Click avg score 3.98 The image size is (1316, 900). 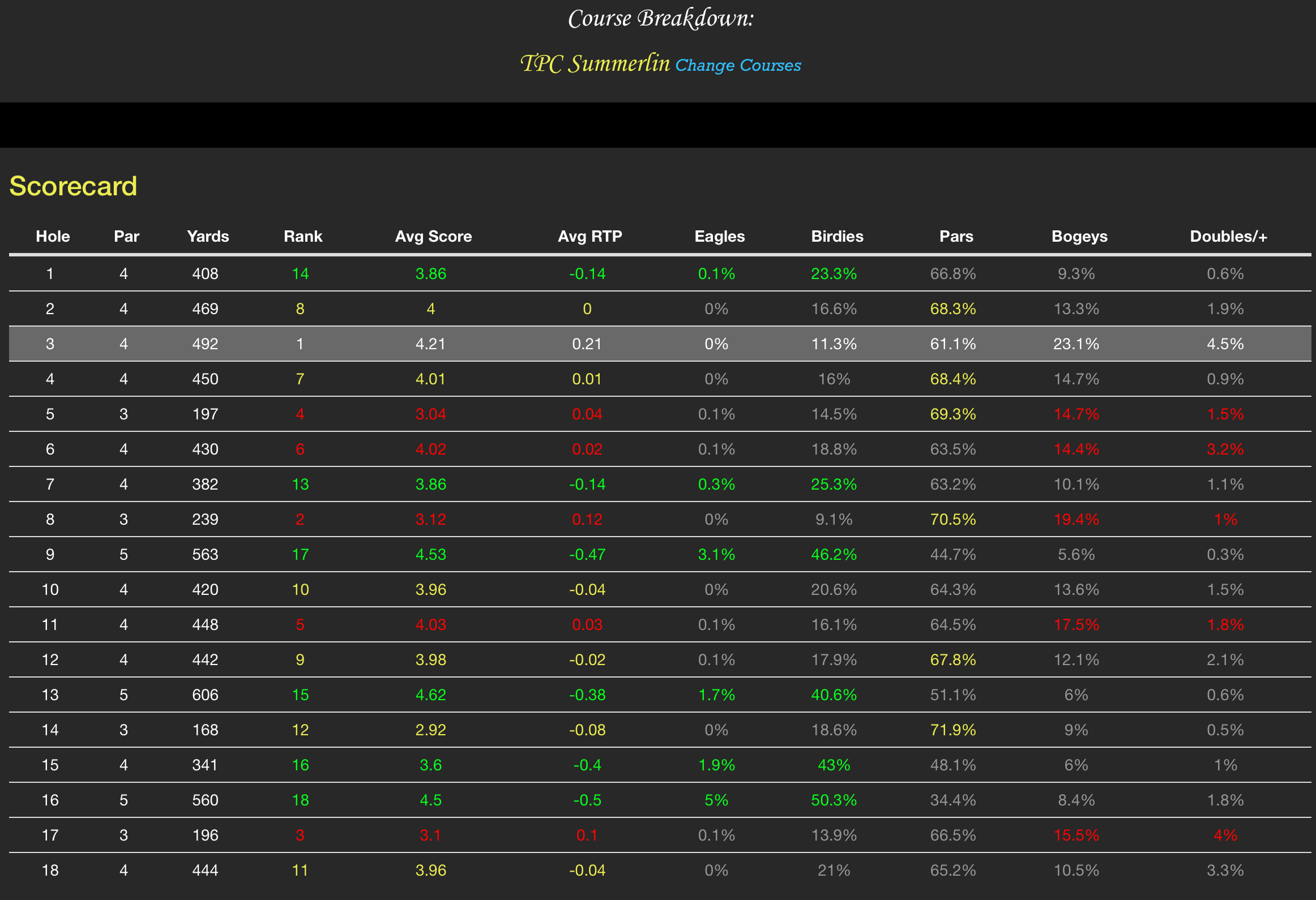tap(430, 659)
